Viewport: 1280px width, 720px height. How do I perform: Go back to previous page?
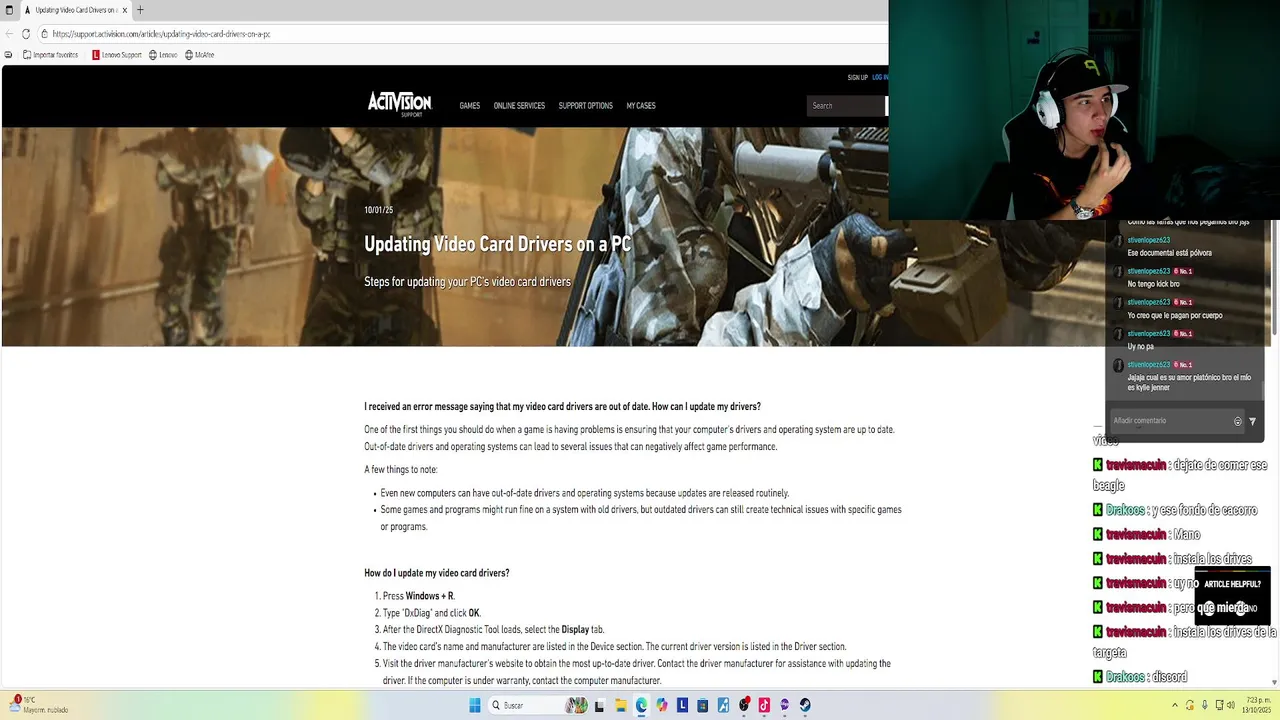point(9,34)
